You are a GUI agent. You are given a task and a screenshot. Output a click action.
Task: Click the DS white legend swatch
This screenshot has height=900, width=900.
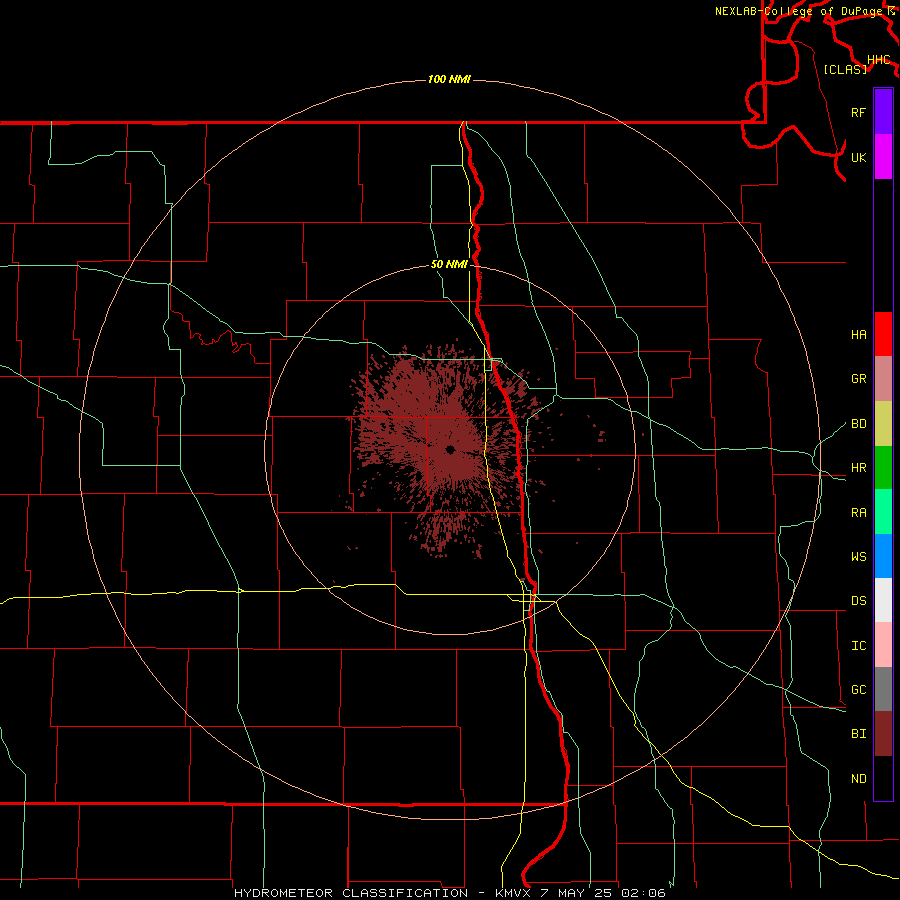pyautogui.click(x=883, y=600)
